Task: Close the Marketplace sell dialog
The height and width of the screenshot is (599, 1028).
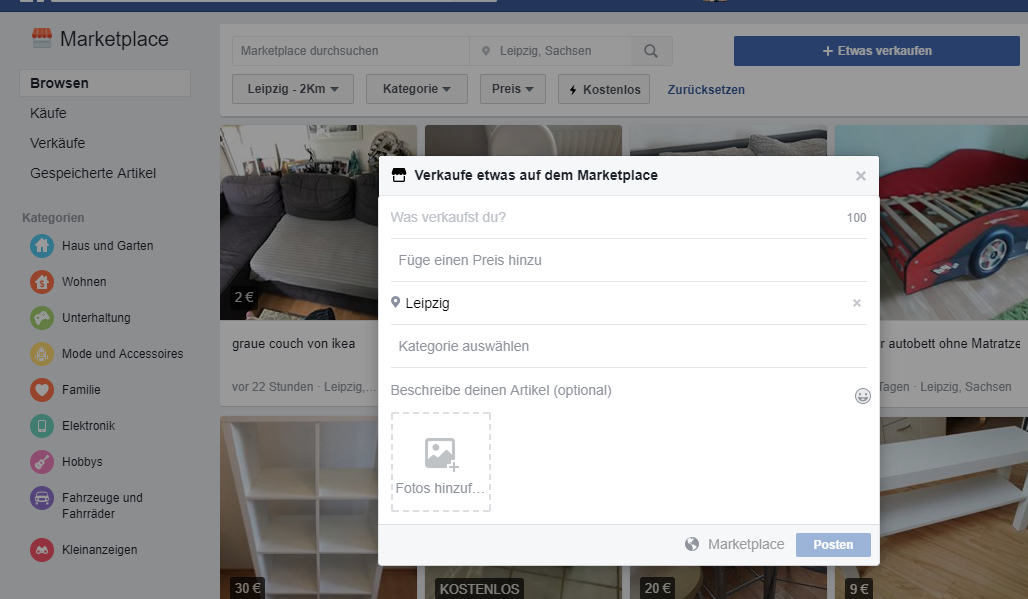Action: (860, 176)
